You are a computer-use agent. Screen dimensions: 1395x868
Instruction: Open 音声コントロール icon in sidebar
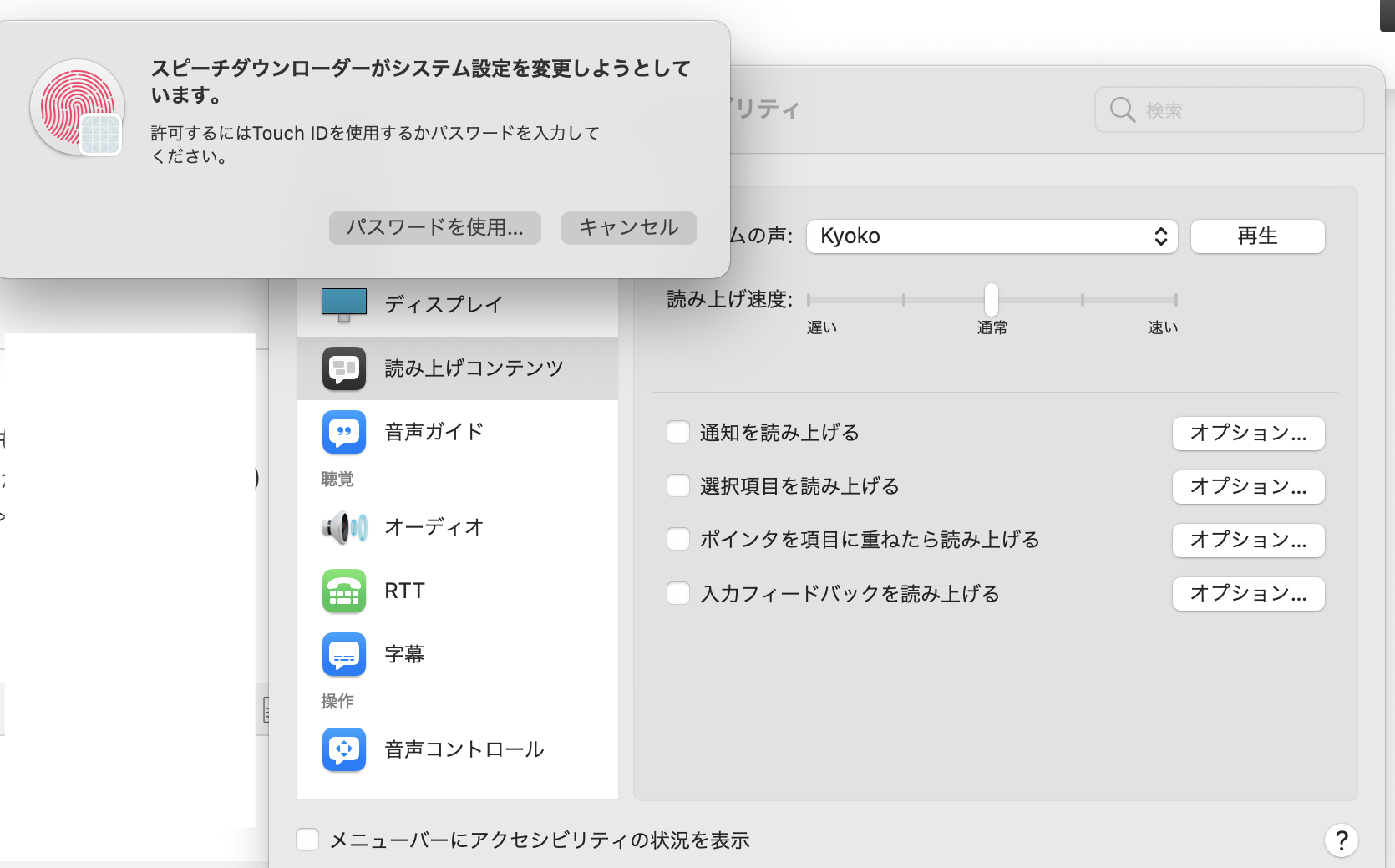click(x=343, y=749)
